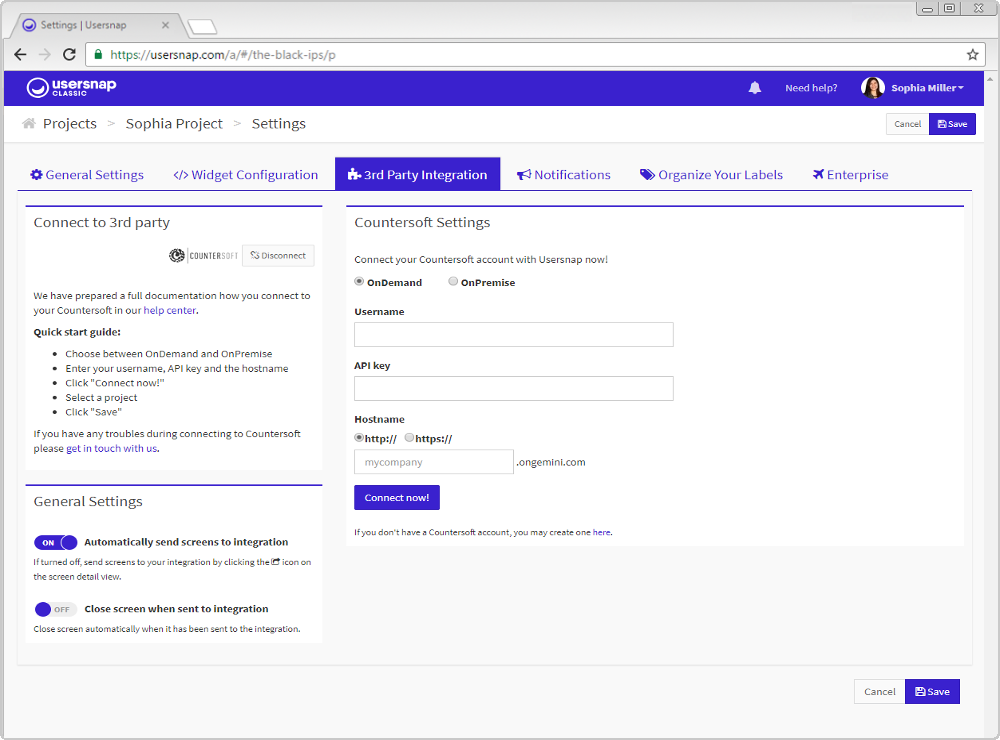Screen dimensions: 1000x740
Task: Focus the API key input field
Action: tap(513, 388)
